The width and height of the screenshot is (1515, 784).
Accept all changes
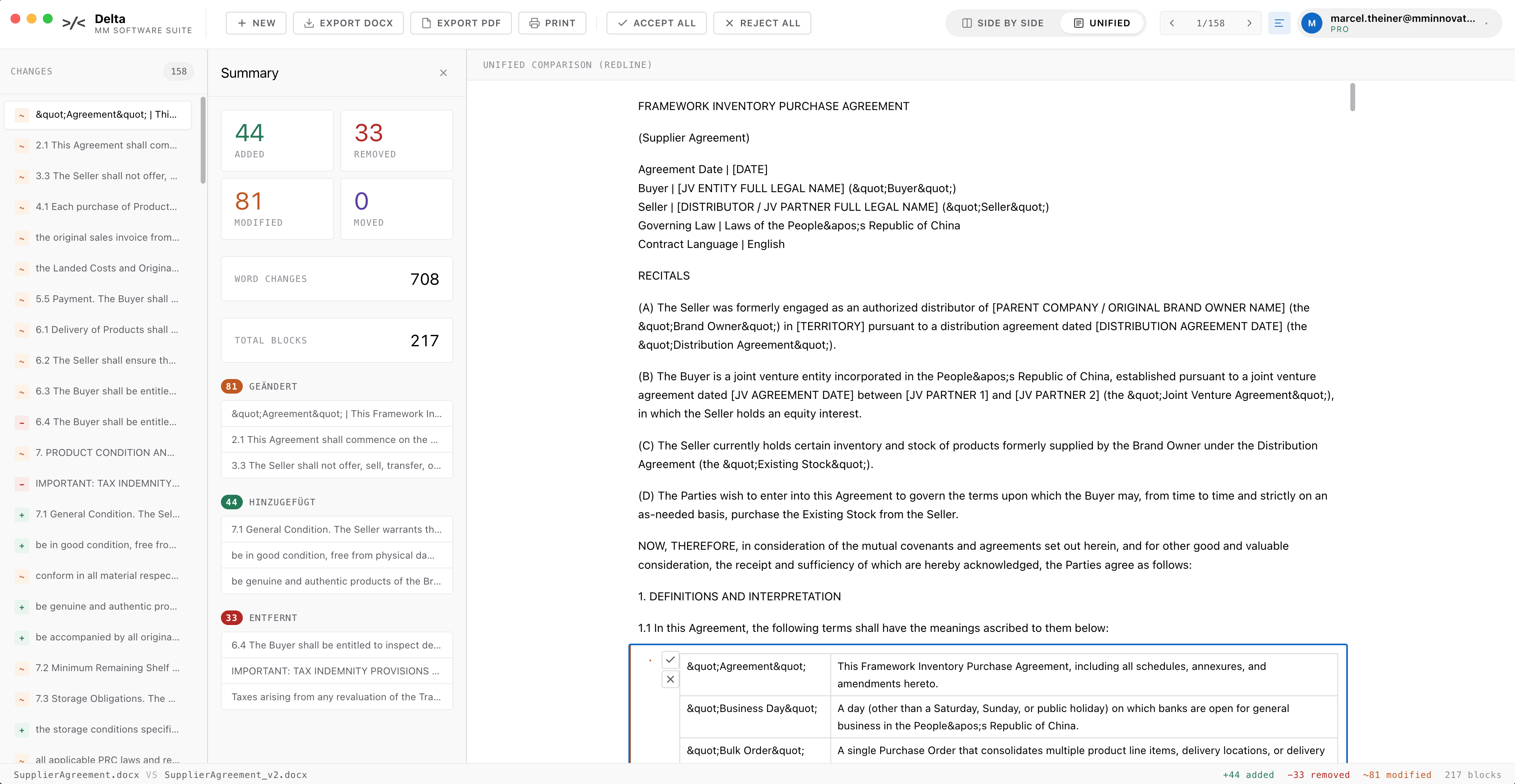click(x=656, y=23)
